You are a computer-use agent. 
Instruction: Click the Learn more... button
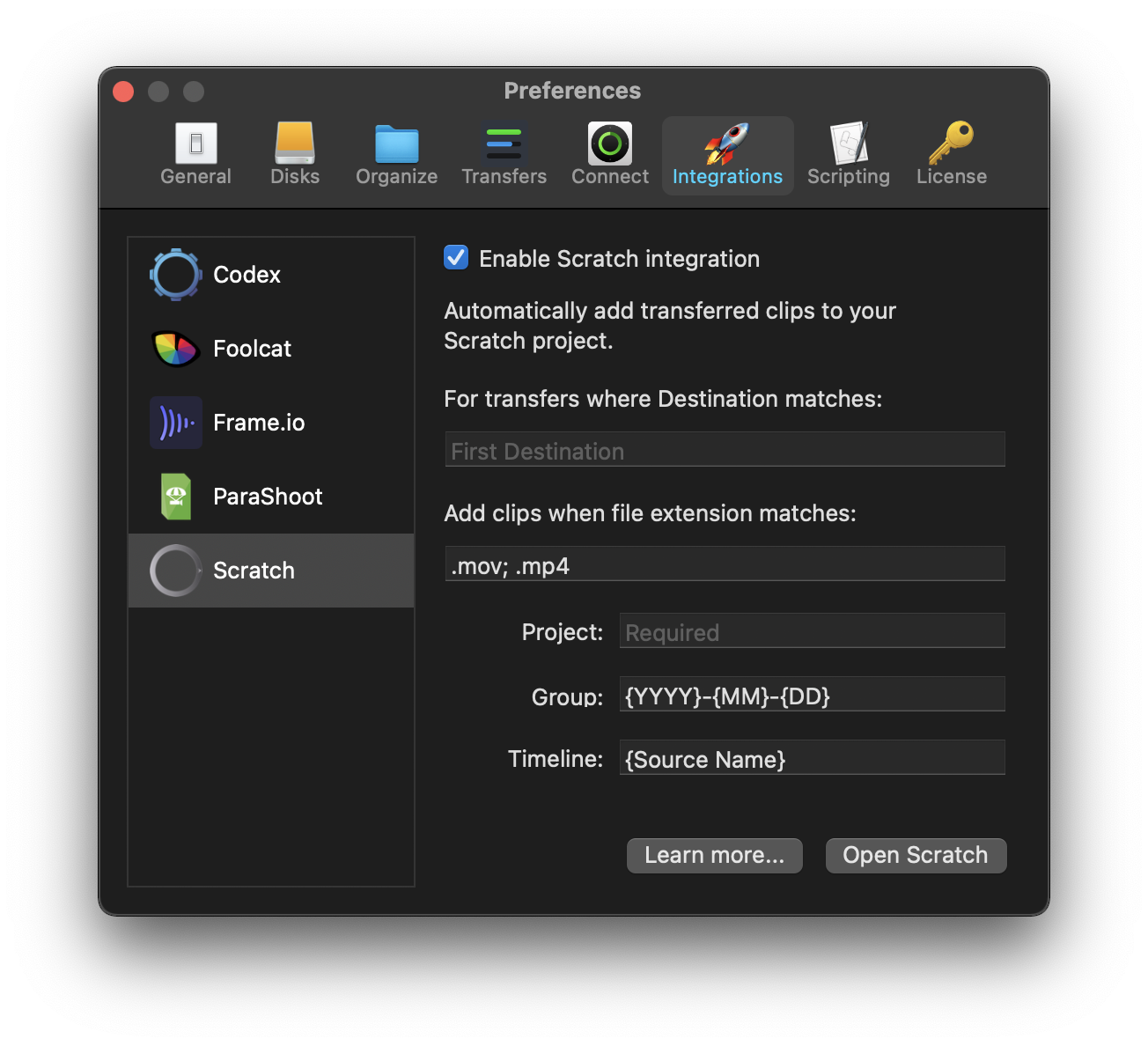pos(715,856)
